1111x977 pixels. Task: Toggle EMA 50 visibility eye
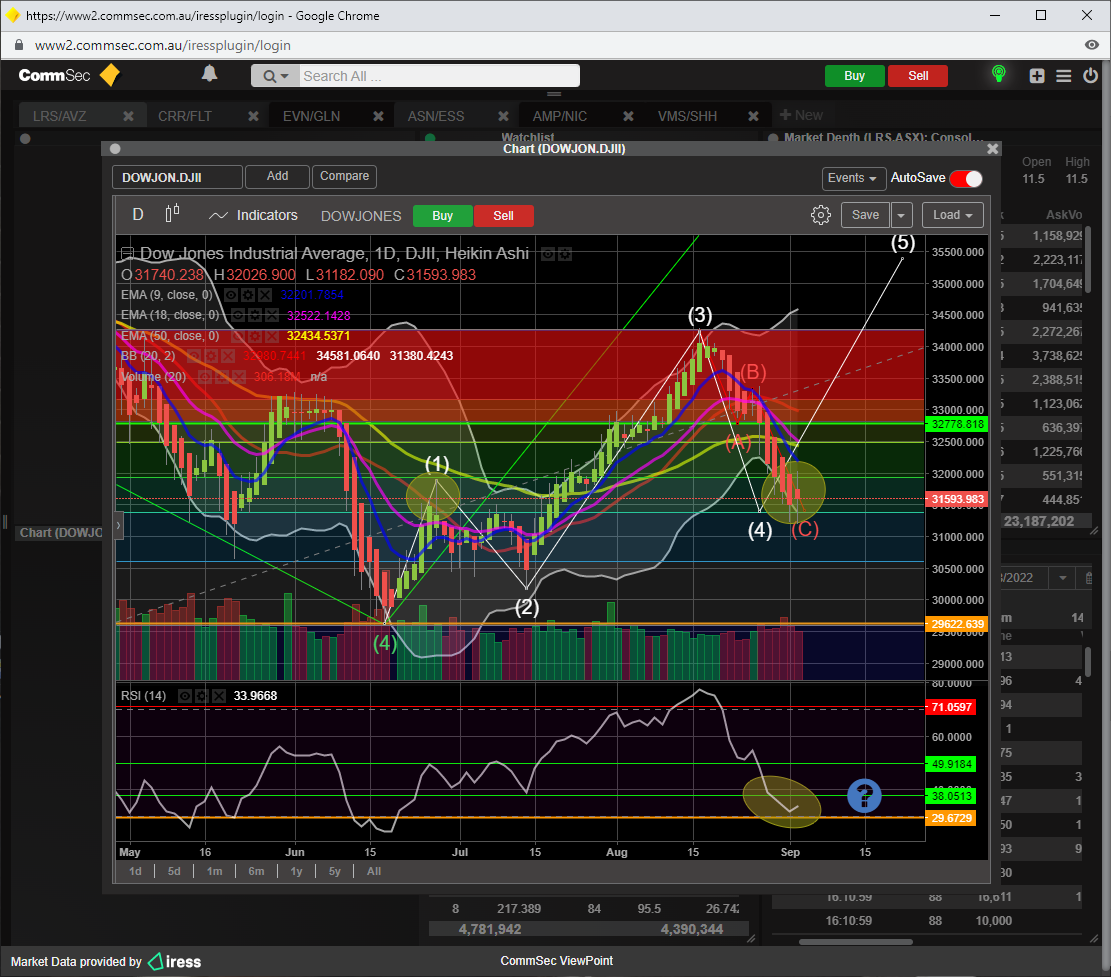pos(238,336)
